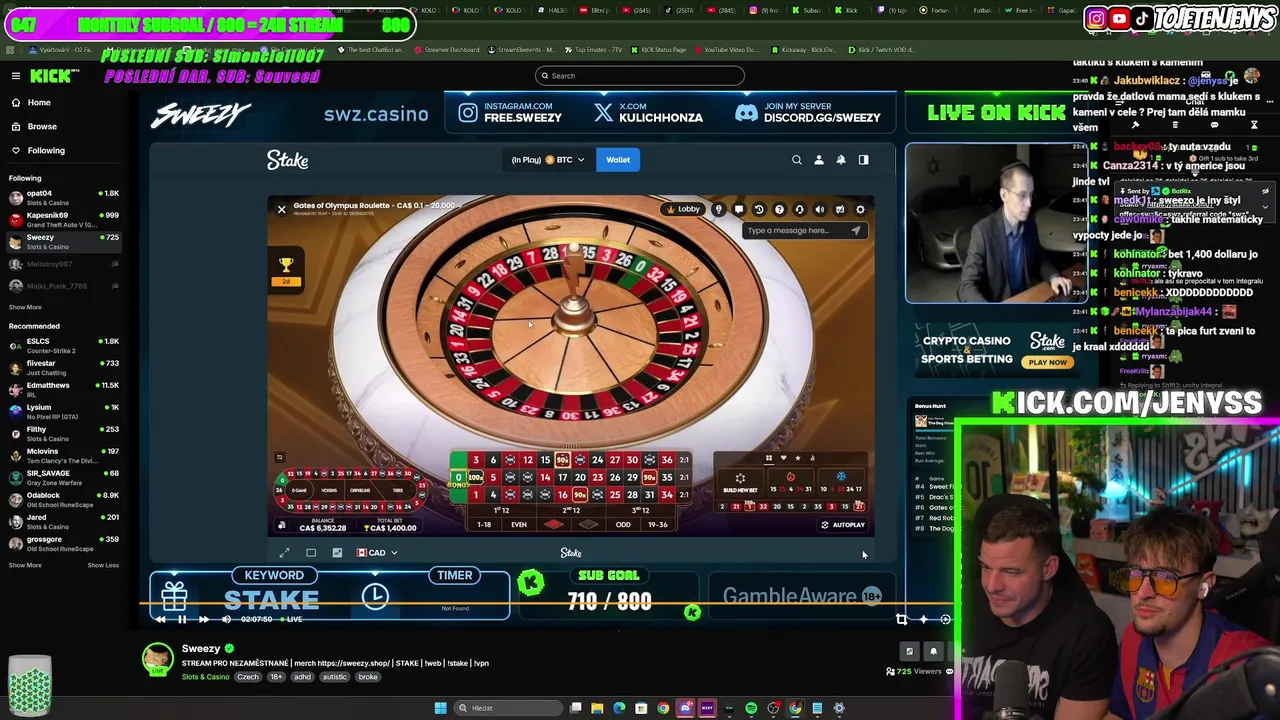The image size is (1280, 720).
Task: Toggle theater mode icon below game
Action: click(311, 552)
